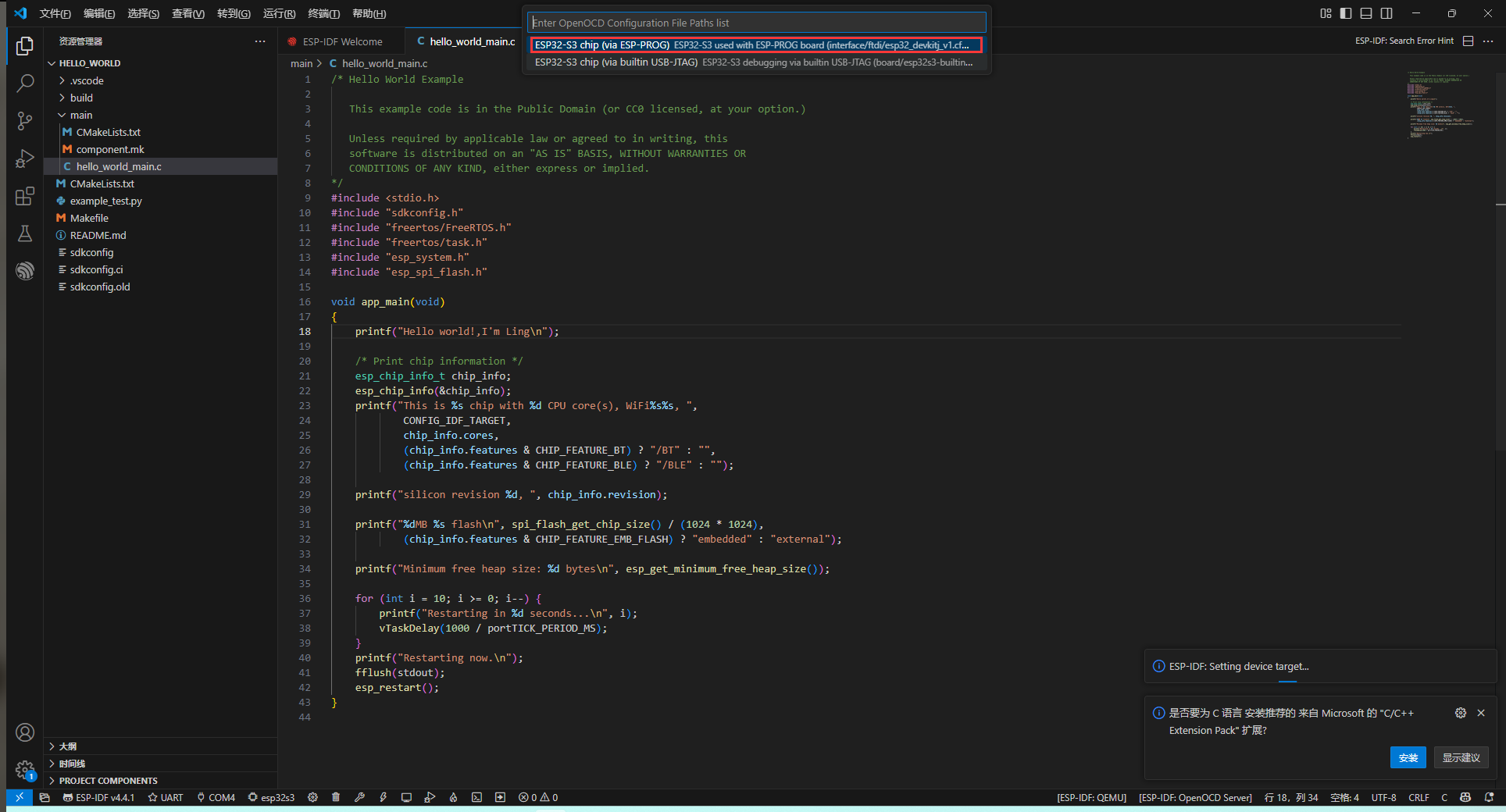The image size is (1506, 812).
Task: Click 安装 to install C/C++ Extension Pack
Action: pos(1408,757)
